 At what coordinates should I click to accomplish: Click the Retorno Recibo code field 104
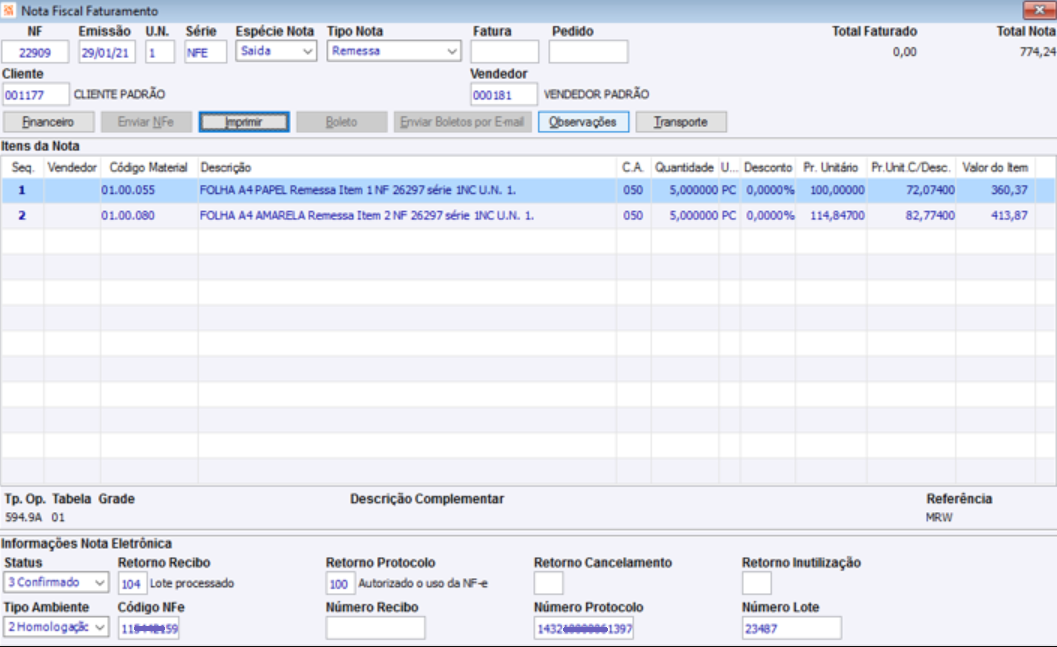pos(132,584)
